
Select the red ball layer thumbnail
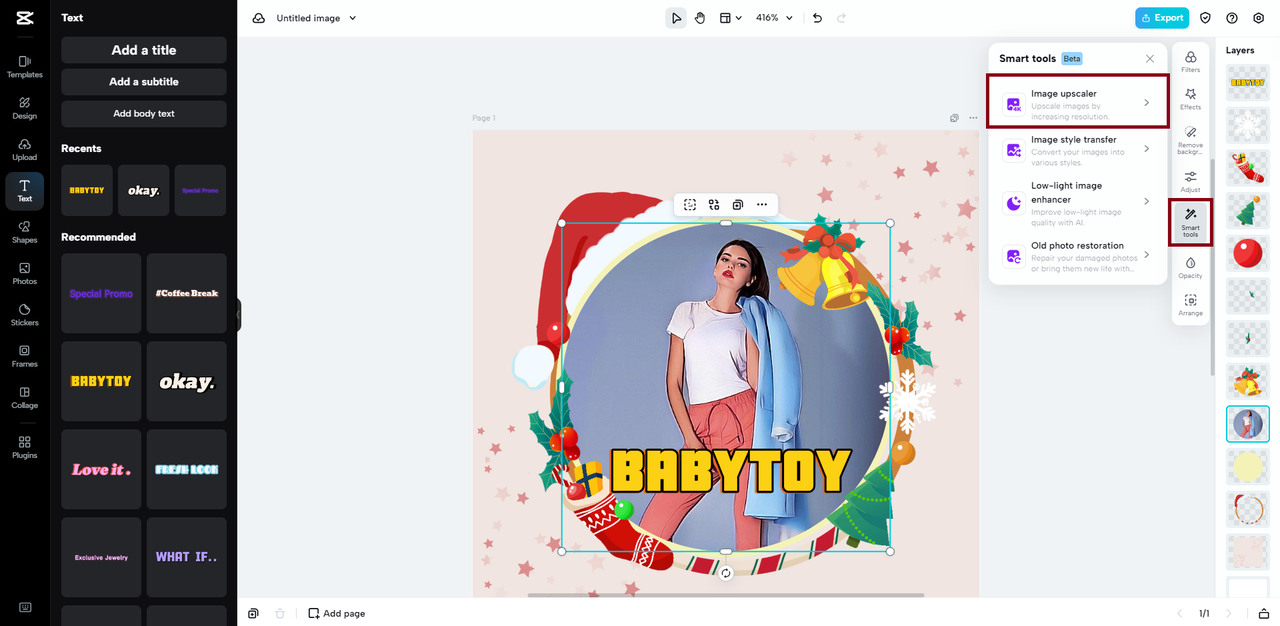click(1247, 253)
